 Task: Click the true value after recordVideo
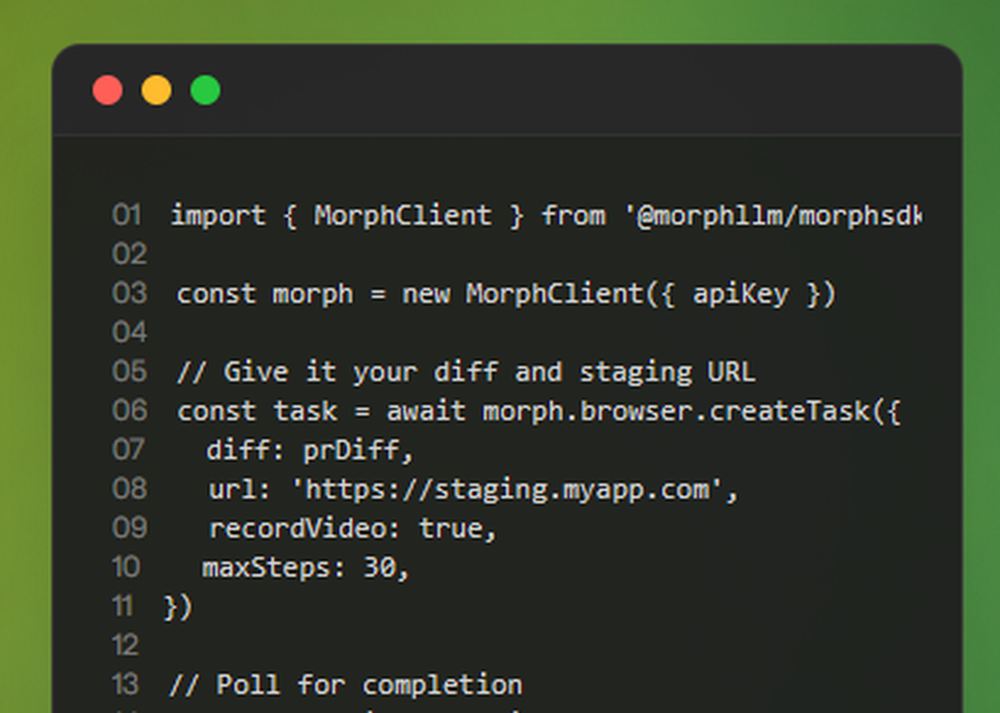[457, 529]
